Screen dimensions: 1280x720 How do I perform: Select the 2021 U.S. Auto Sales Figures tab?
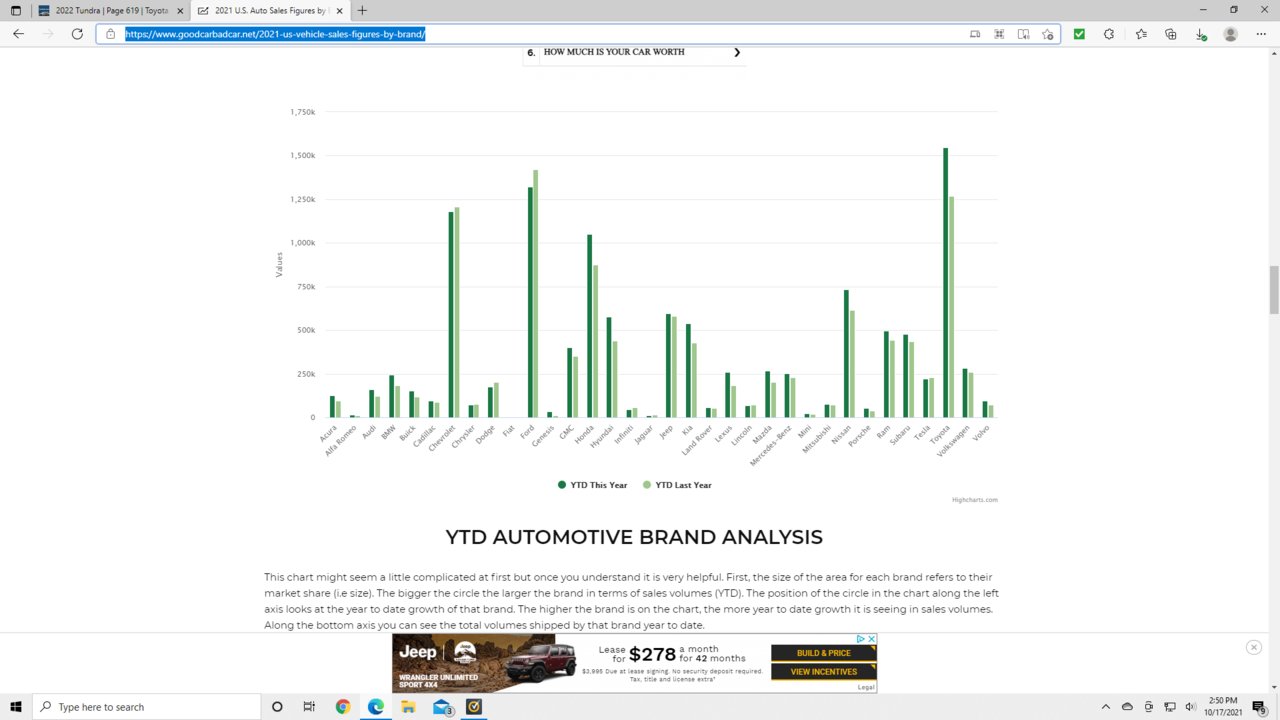[270, 10]
